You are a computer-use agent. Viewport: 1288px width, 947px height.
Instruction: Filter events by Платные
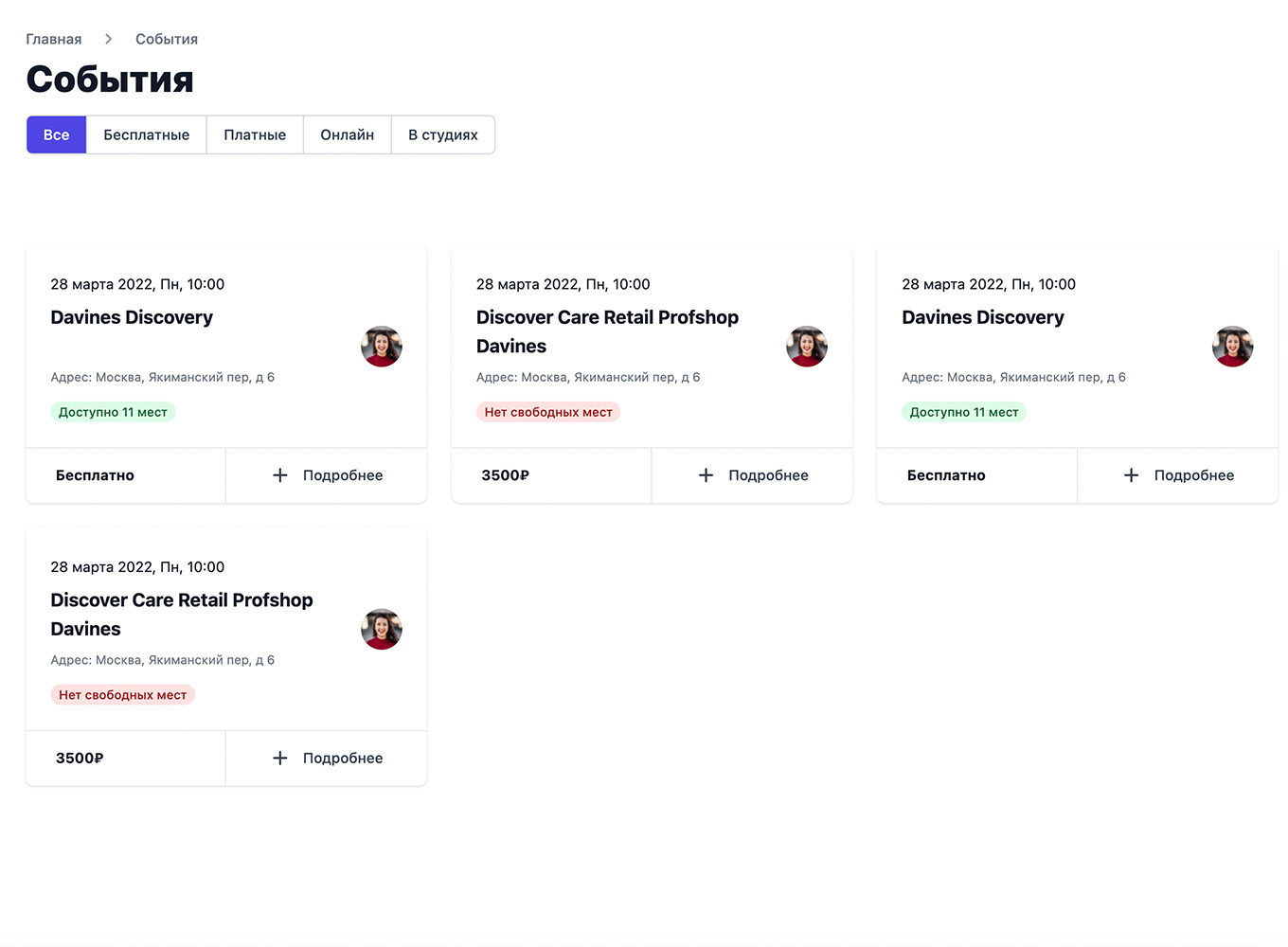pyautogui.click(x=255, y=134)
